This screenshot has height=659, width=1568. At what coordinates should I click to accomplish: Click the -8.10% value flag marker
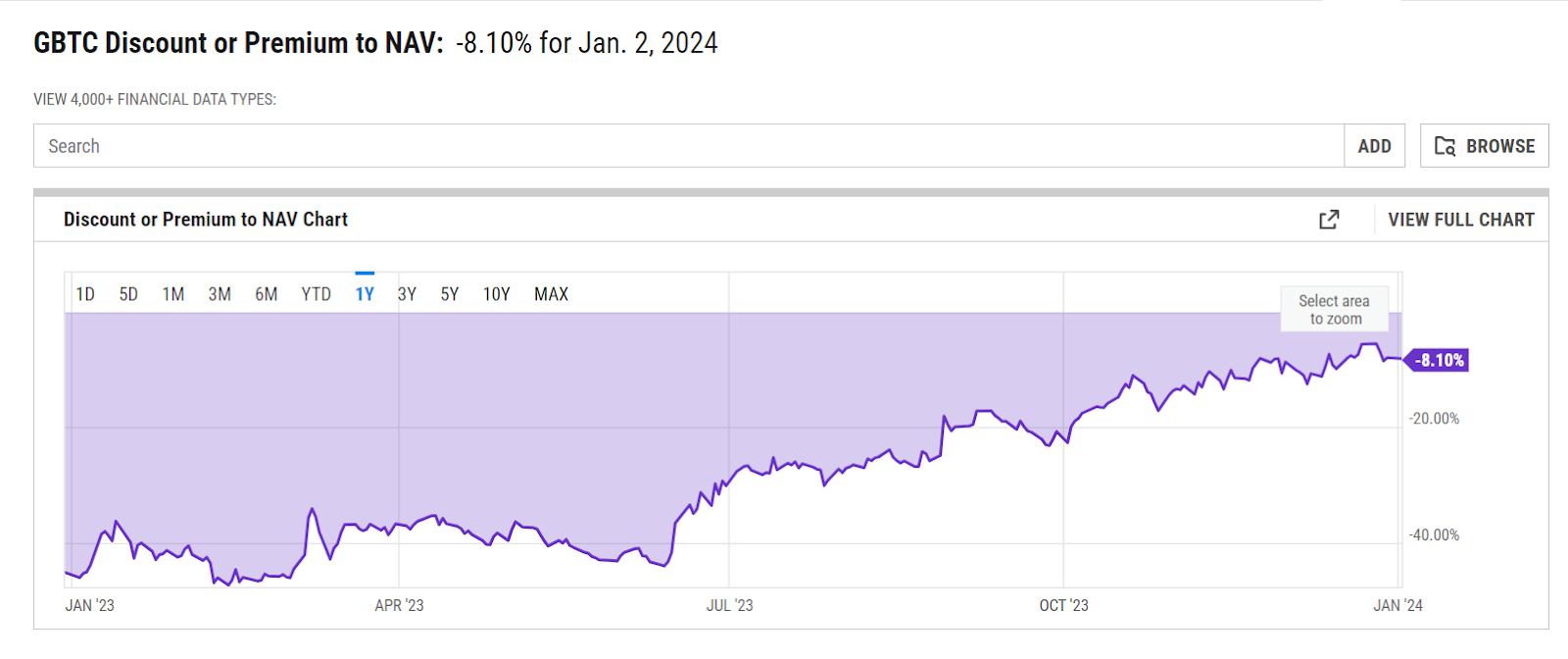tap(1439, 361)
